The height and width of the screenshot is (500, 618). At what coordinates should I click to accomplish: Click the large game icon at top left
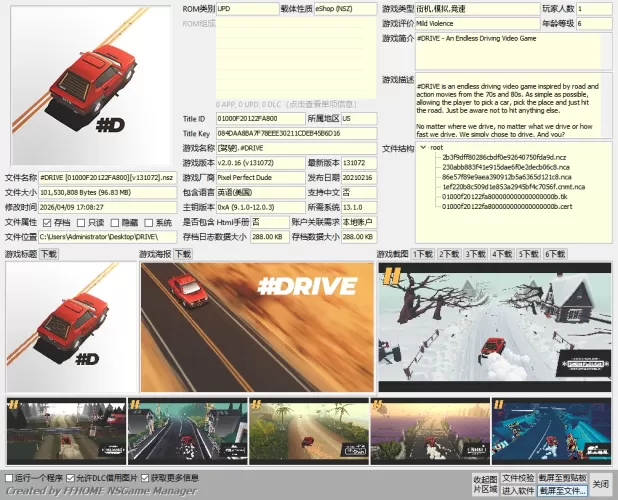click(91, 86)
